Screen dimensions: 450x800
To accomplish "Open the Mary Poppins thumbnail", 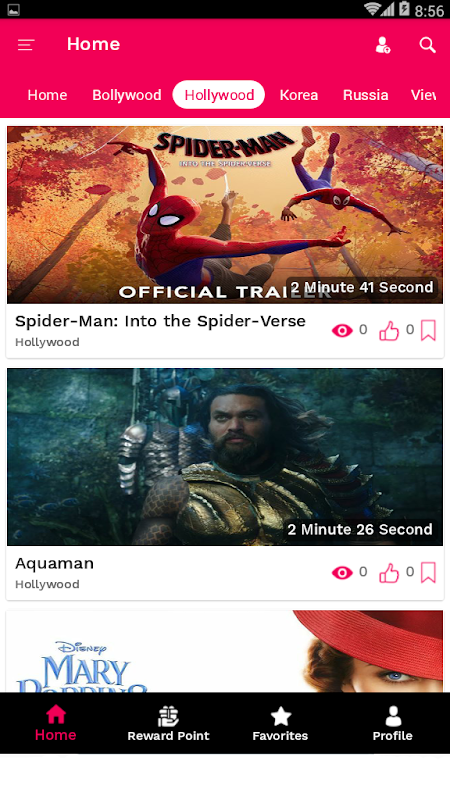I will (225, 651).
